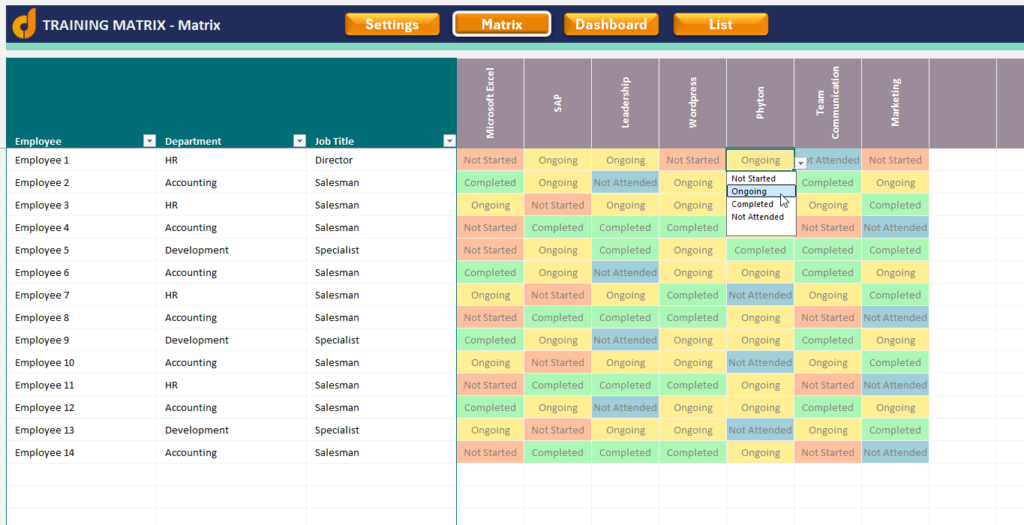Image resolution: width=1024 pixels, height=525 pixels.
Task: Click the Employee 14 name cell
Action: pos(82,453)
